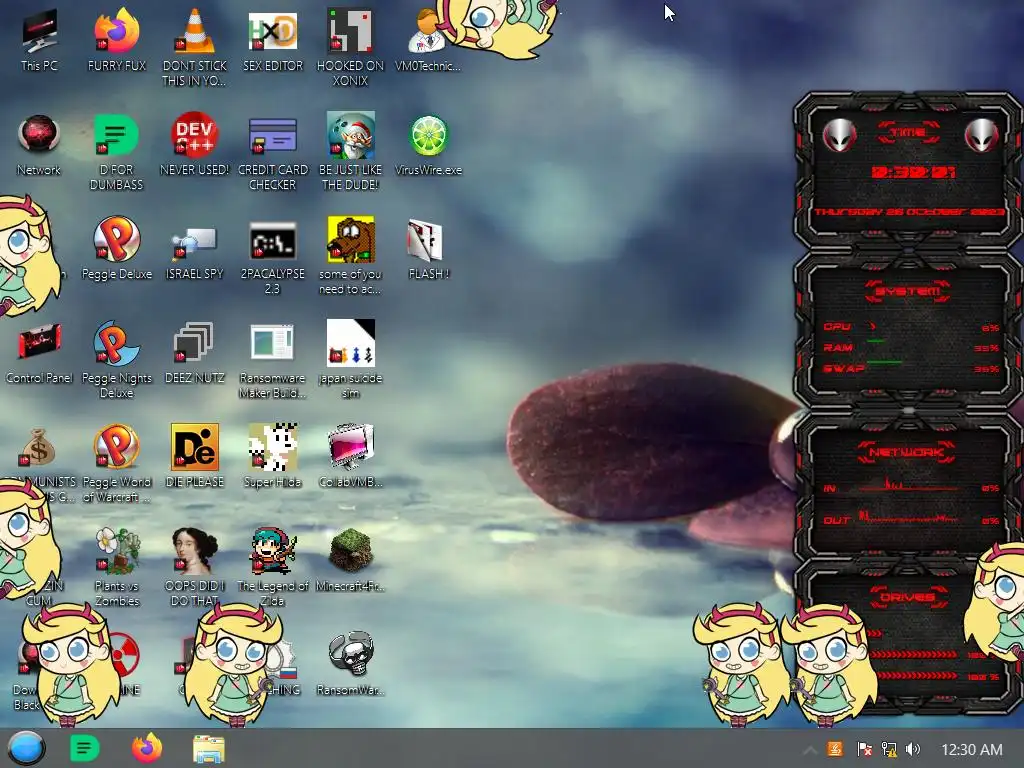Select the DEEZ NUTZ shortcut
This screenshot has width=1024, height=768.
click(x=195, y=353)
